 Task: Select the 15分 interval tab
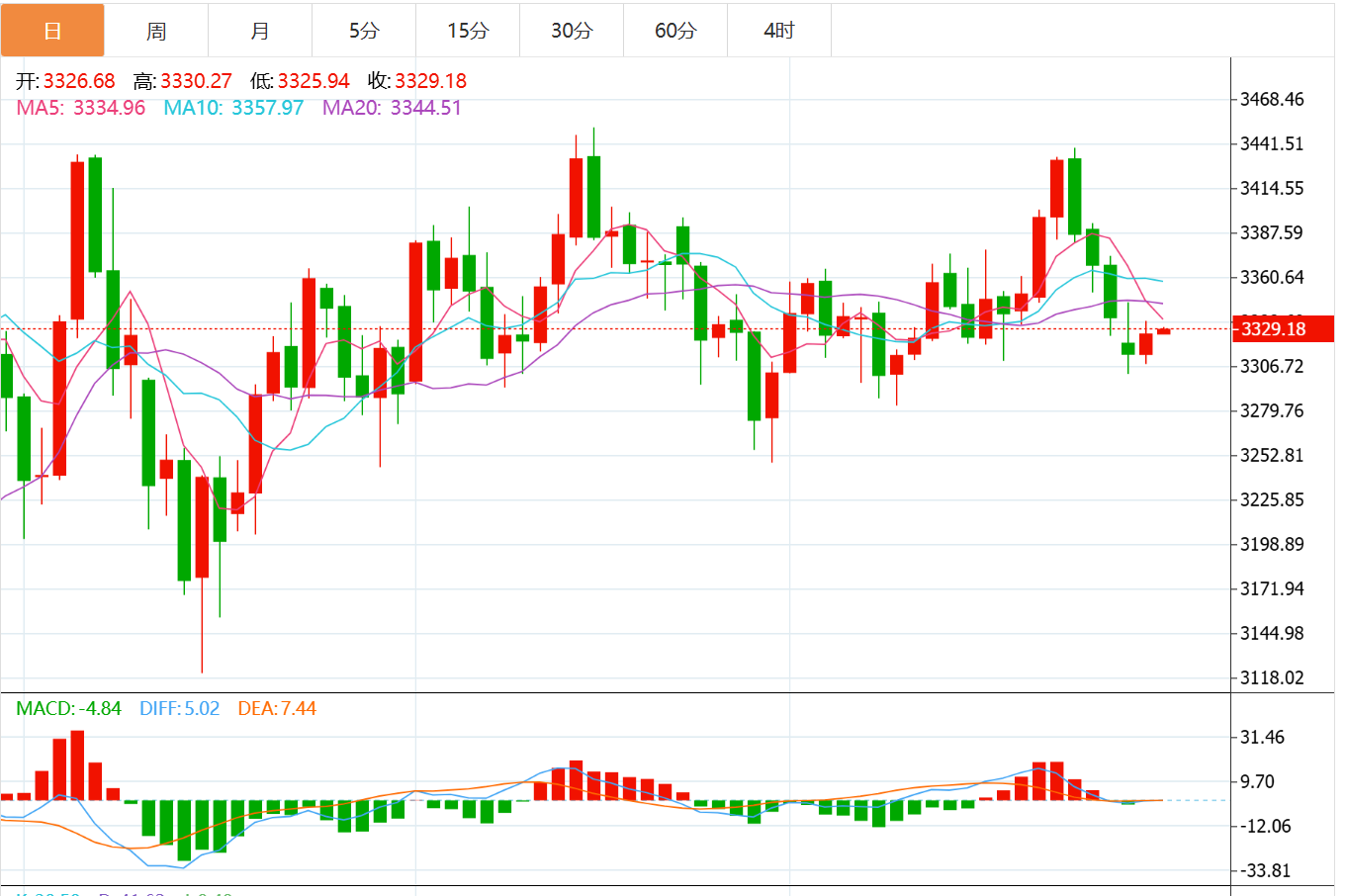click(x=468, y=31)
